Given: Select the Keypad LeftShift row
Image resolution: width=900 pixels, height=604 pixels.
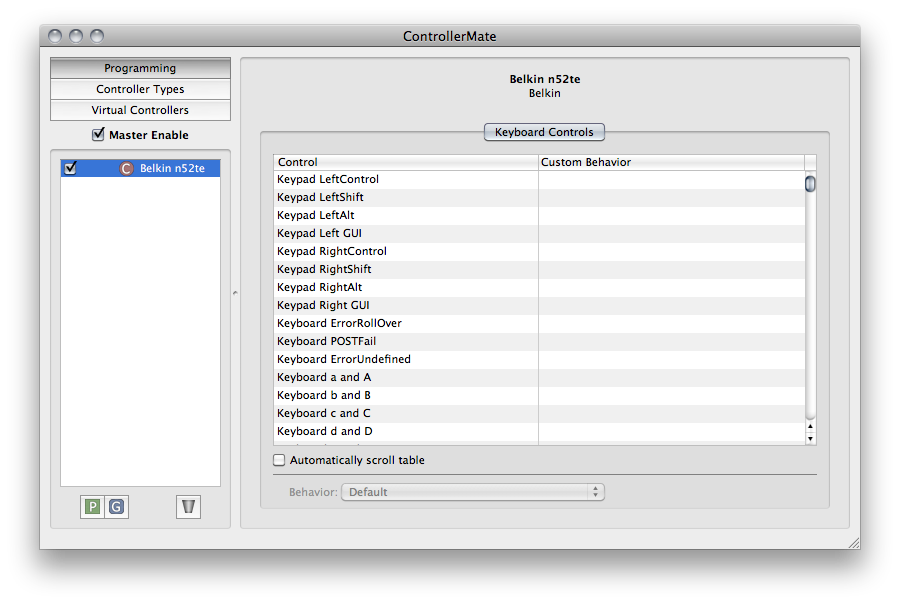Looking at the screenshot, I should [x=540, y=197].
